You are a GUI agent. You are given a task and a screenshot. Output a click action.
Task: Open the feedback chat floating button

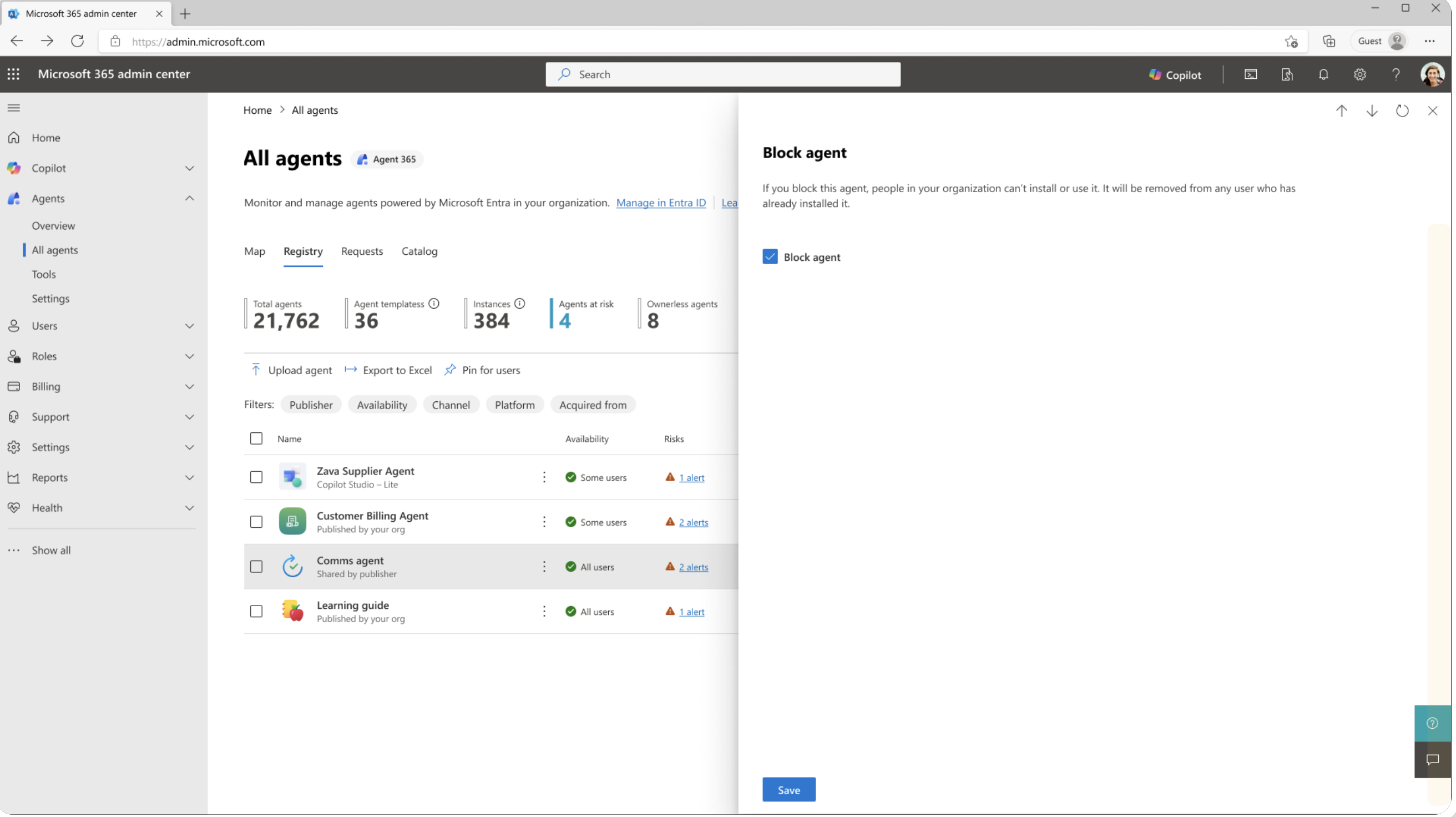1432,760
